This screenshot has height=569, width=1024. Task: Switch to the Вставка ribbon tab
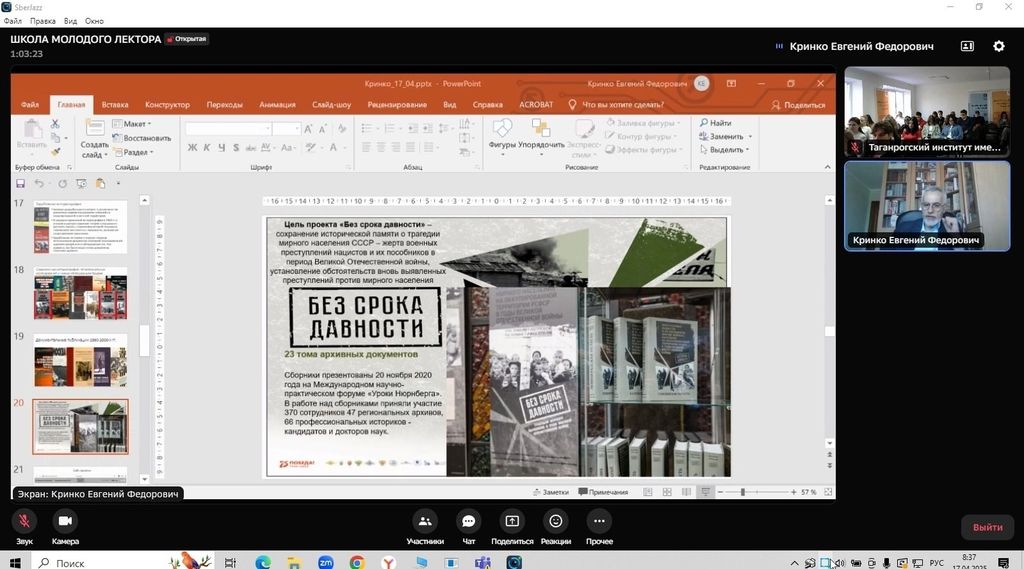click(x=115, y=104)
